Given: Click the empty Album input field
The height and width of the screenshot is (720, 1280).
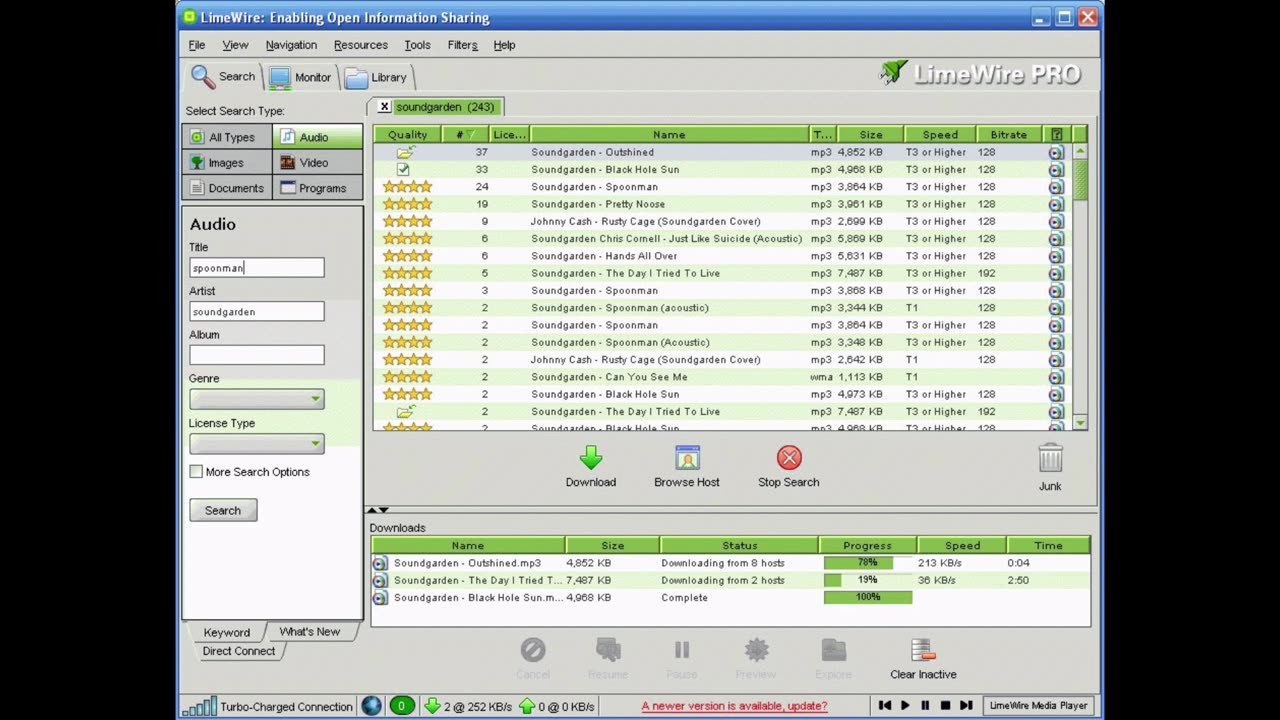Looking at the screenshot, I should point(257,355).
